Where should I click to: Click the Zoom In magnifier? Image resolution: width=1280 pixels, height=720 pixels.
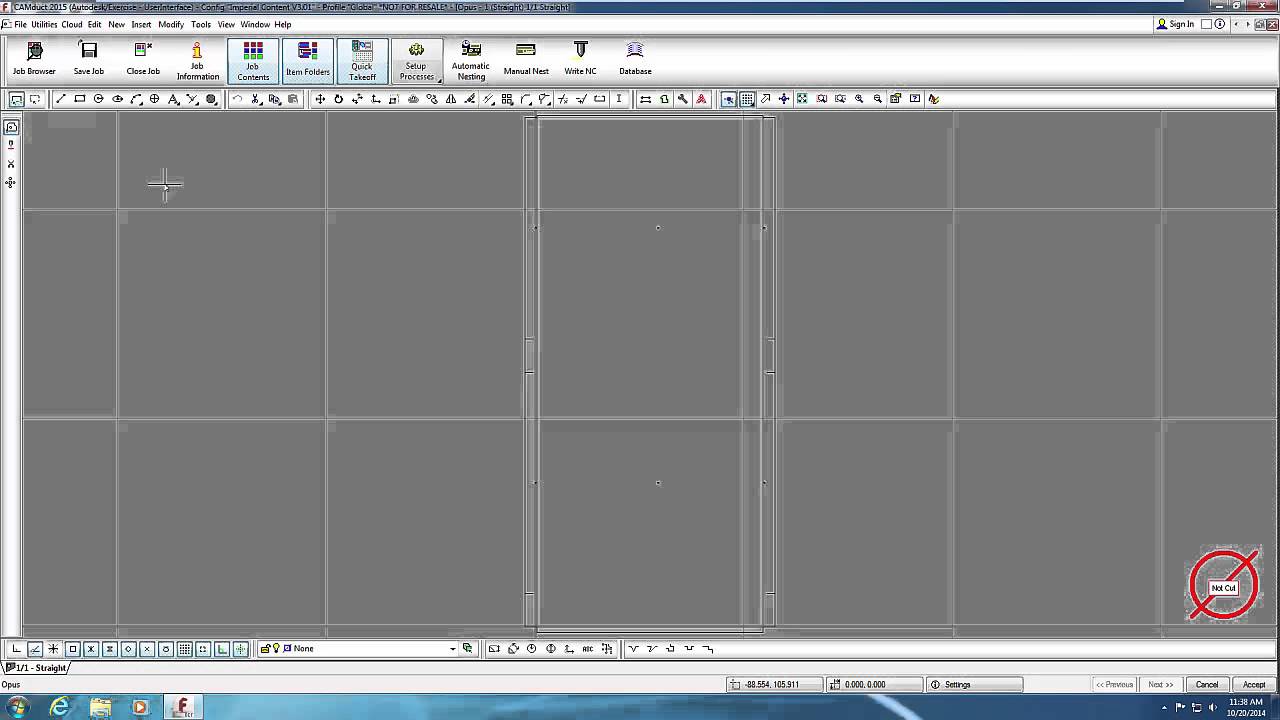click(859, 99)
